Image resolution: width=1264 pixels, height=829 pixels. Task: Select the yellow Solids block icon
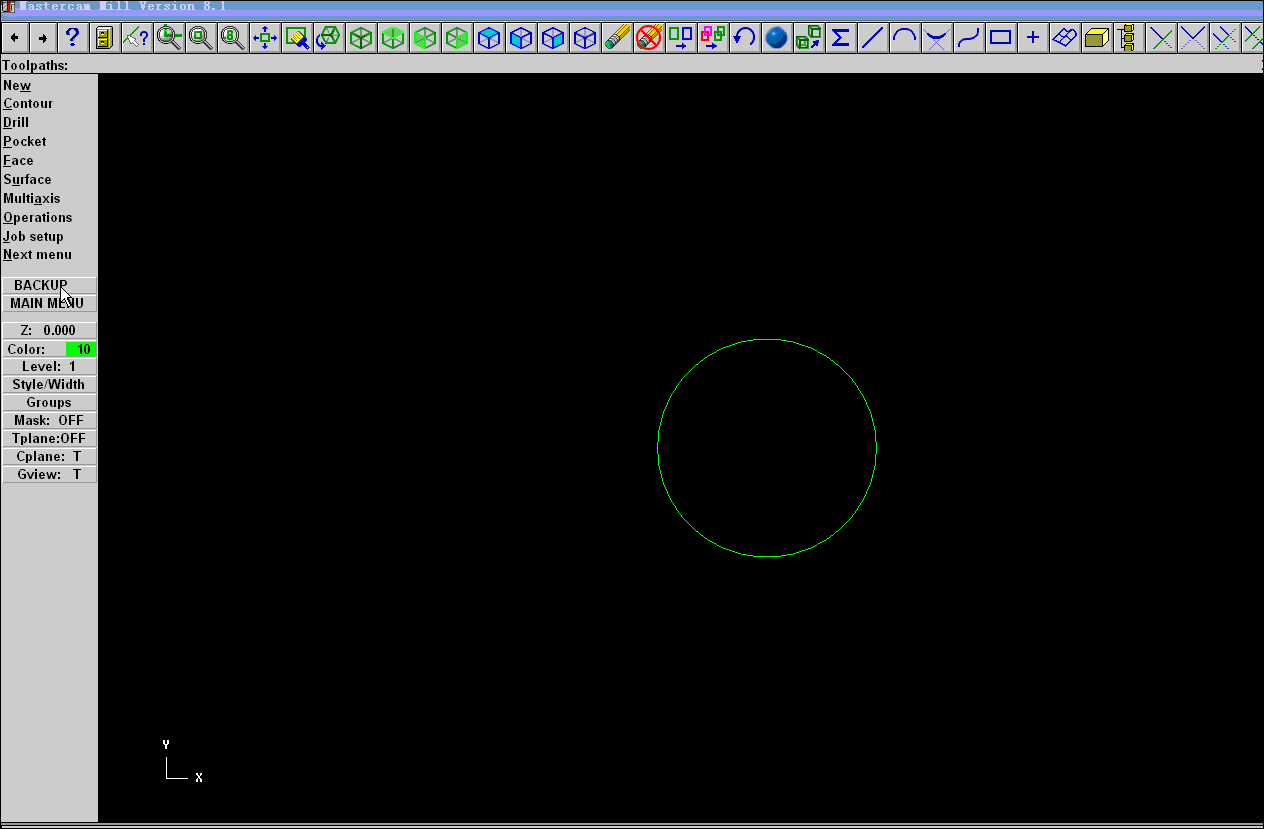click(x=1096, y=38)
